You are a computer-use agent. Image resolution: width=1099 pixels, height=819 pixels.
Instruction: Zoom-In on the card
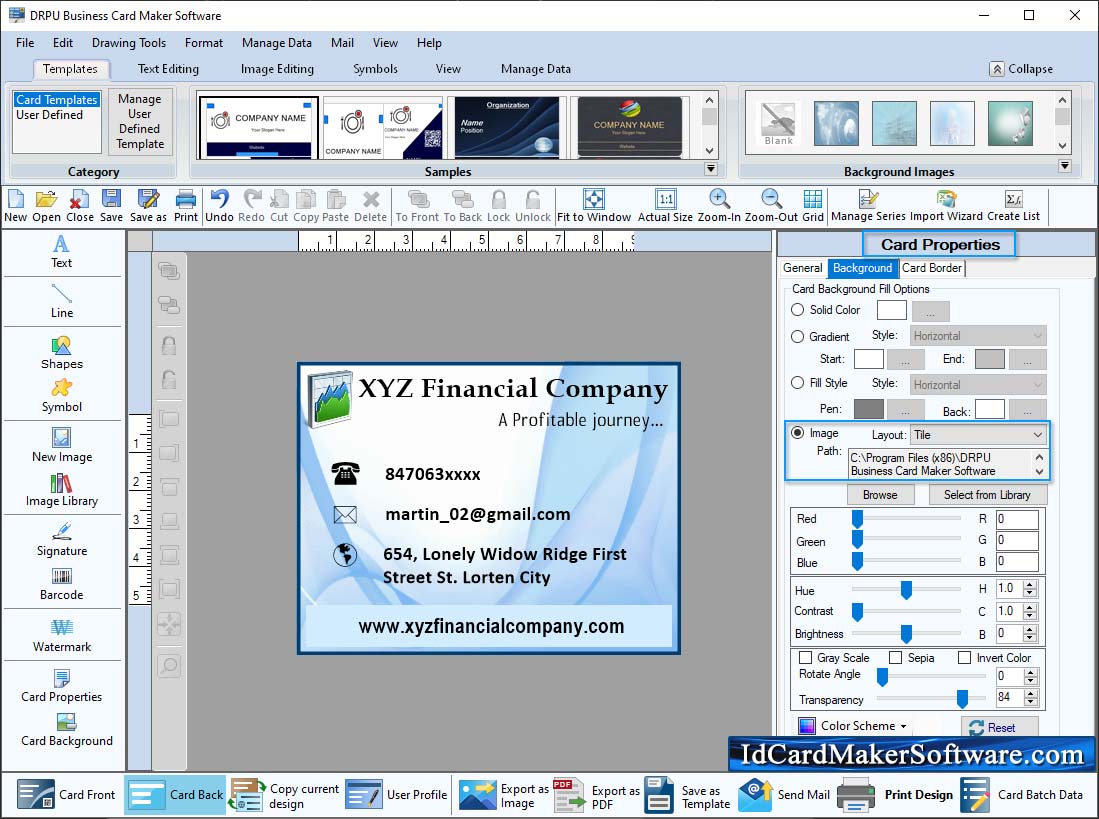click(719, 207)
